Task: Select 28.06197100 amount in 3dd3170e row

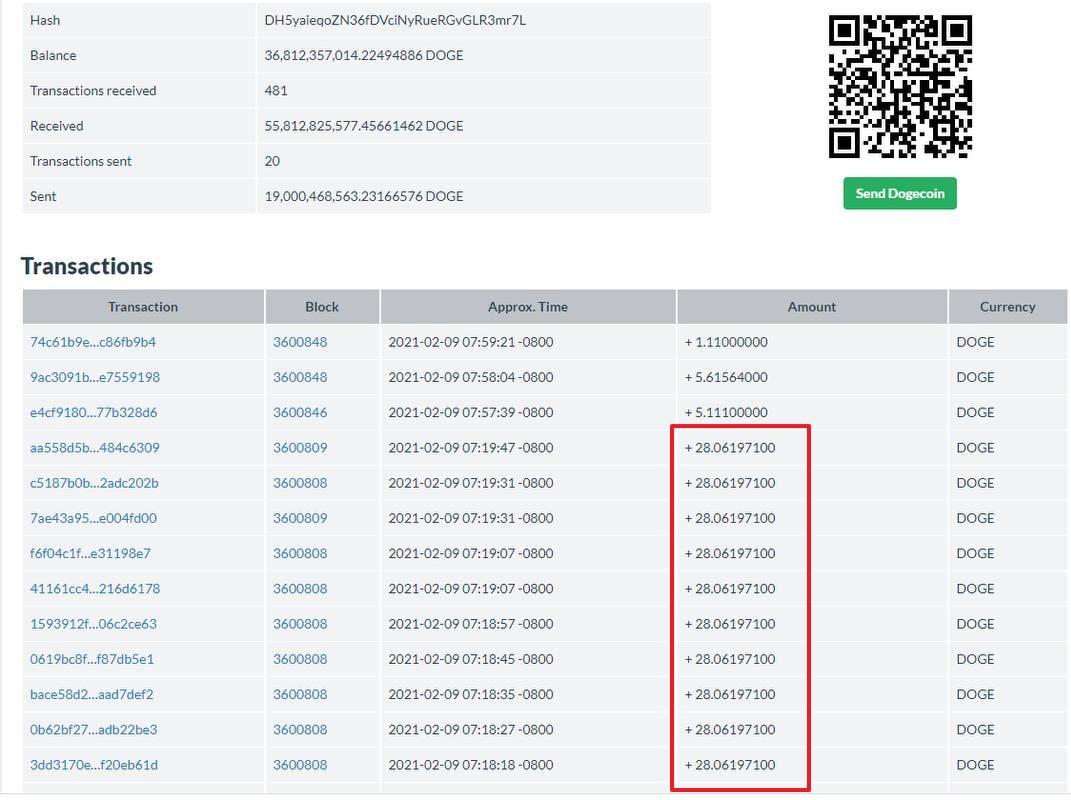Action: [730, 765]
